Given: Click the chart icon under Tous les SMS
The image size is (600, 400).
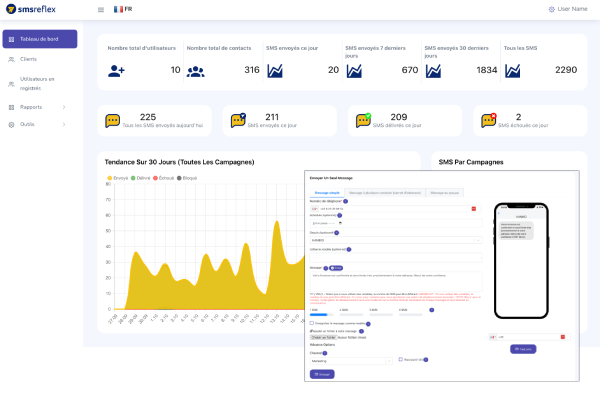Looking at the screenshot, I should tap(513, 71).
